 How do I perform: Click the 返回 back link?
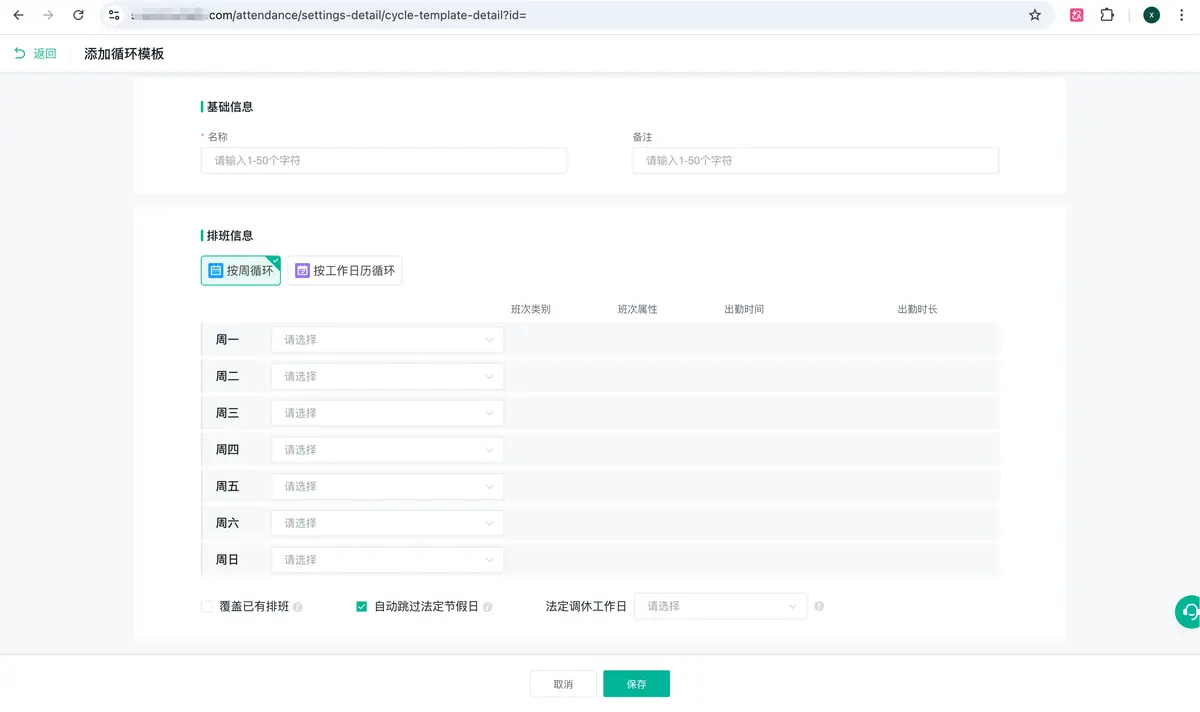(x=36, y=54)
